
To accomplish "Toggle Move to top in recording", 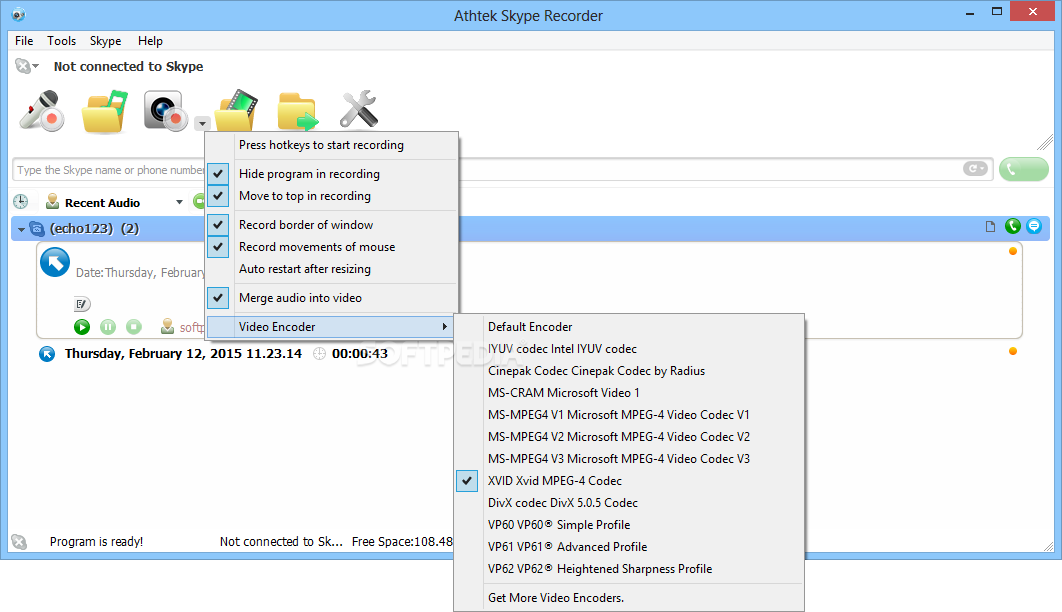I will pos(333,196).
